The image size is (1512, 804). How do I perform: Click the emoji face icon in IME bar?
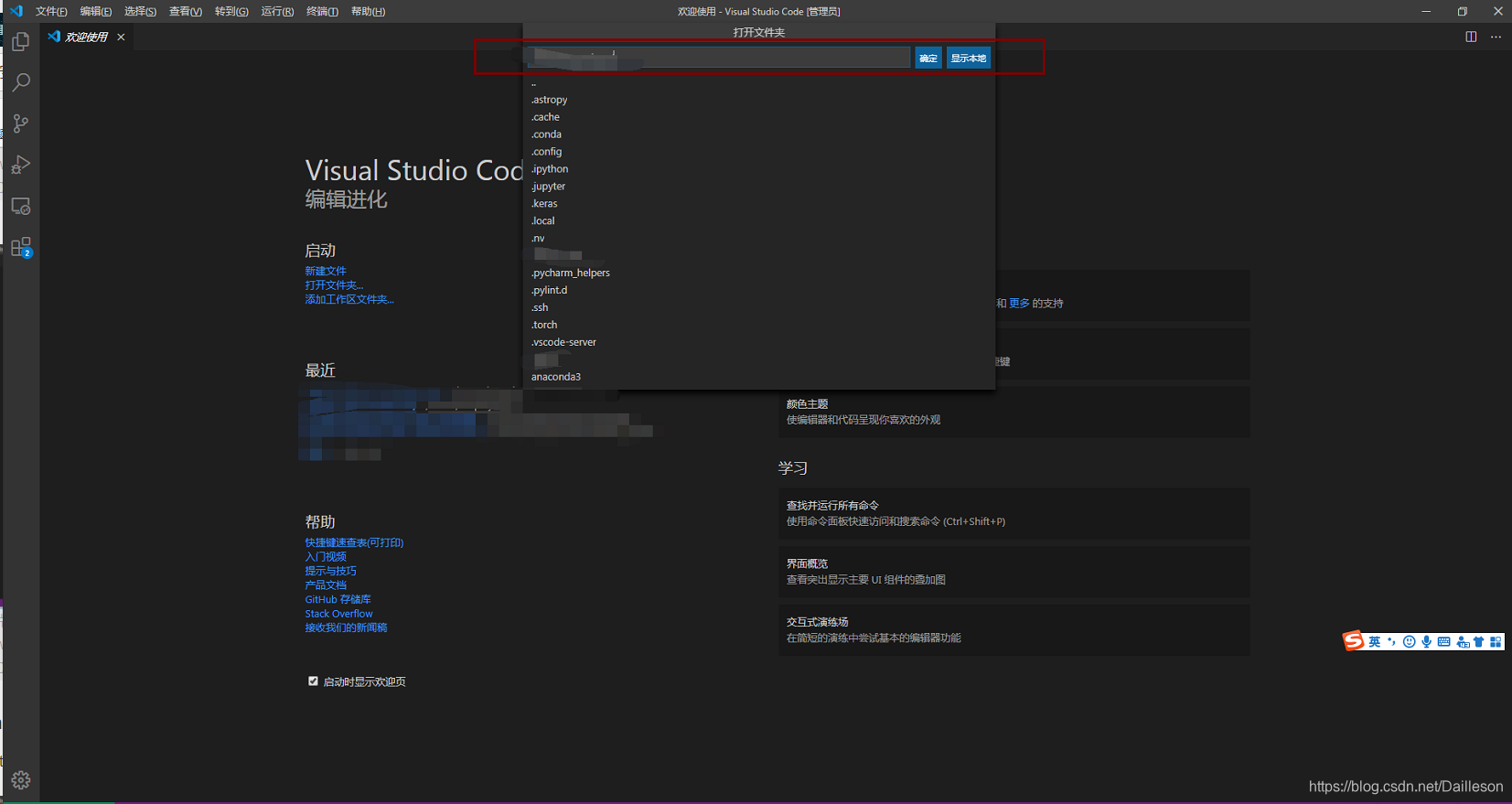point(1410,642)
